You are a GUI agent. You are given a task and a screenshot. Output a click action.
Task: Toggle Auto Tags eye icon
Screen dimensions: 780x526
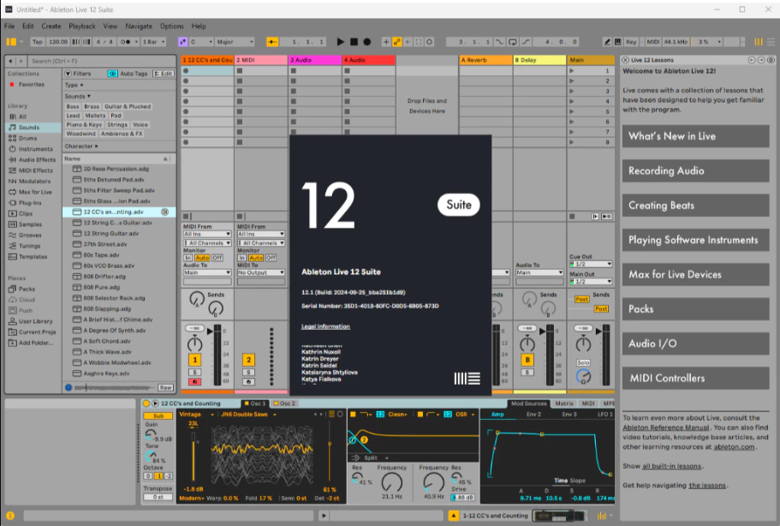(x=112, y=73)
